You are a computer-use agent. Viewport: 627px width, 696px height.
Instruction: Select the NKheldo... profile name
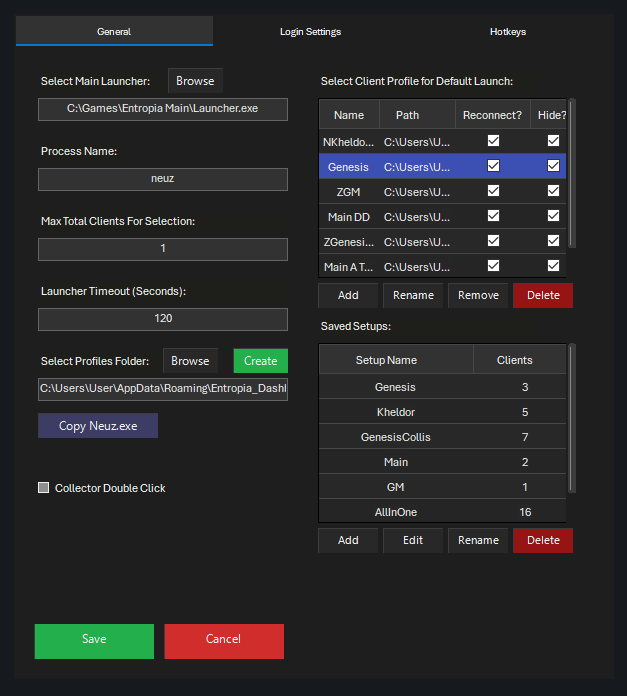[348, 142]
